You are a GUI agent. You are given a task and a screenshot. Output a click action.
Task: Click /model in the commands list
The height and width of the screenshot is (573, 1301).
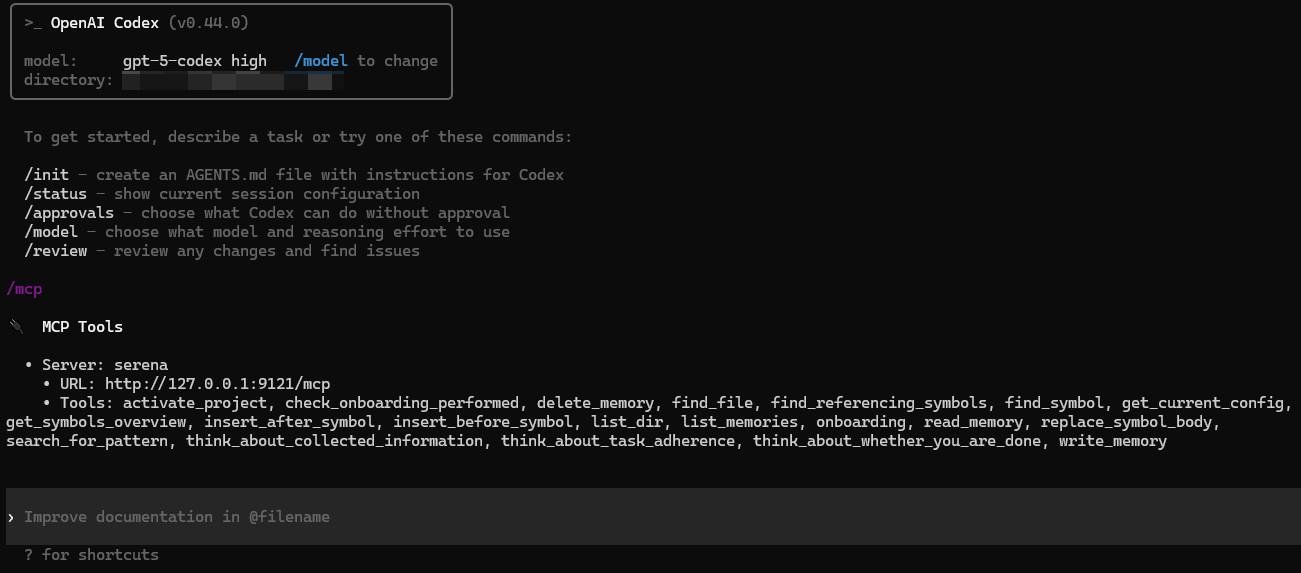(x=51, y=232)
